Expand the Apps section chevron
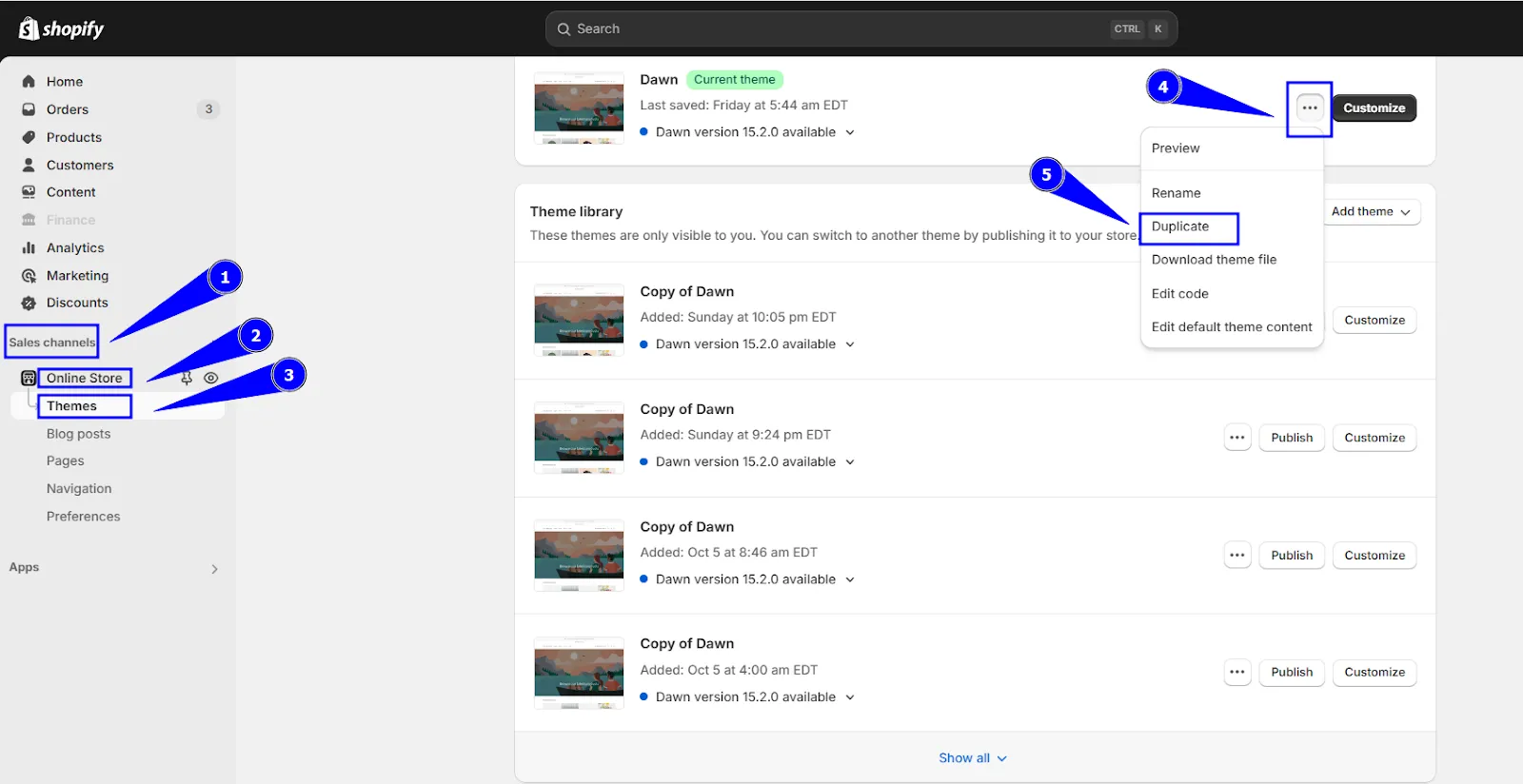This screenshot has height=784, width=1523. pyautogui.click(x=214, y=569)
